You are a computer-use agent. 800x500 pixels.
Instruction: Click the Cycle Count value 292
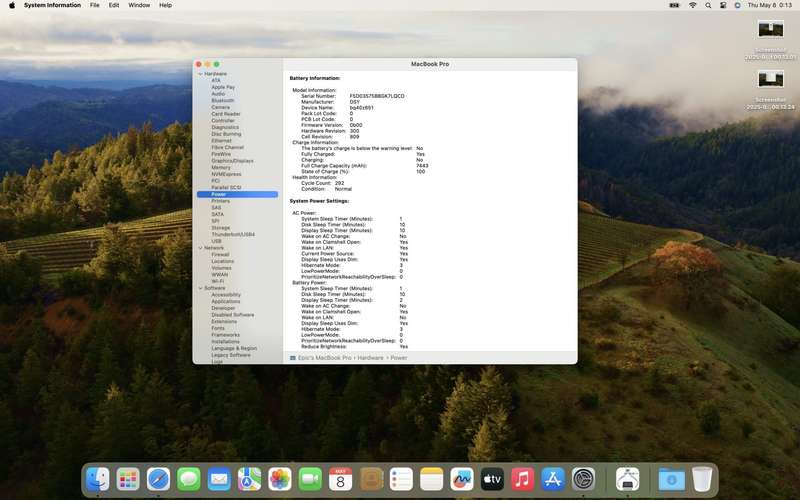click(339, 183)
